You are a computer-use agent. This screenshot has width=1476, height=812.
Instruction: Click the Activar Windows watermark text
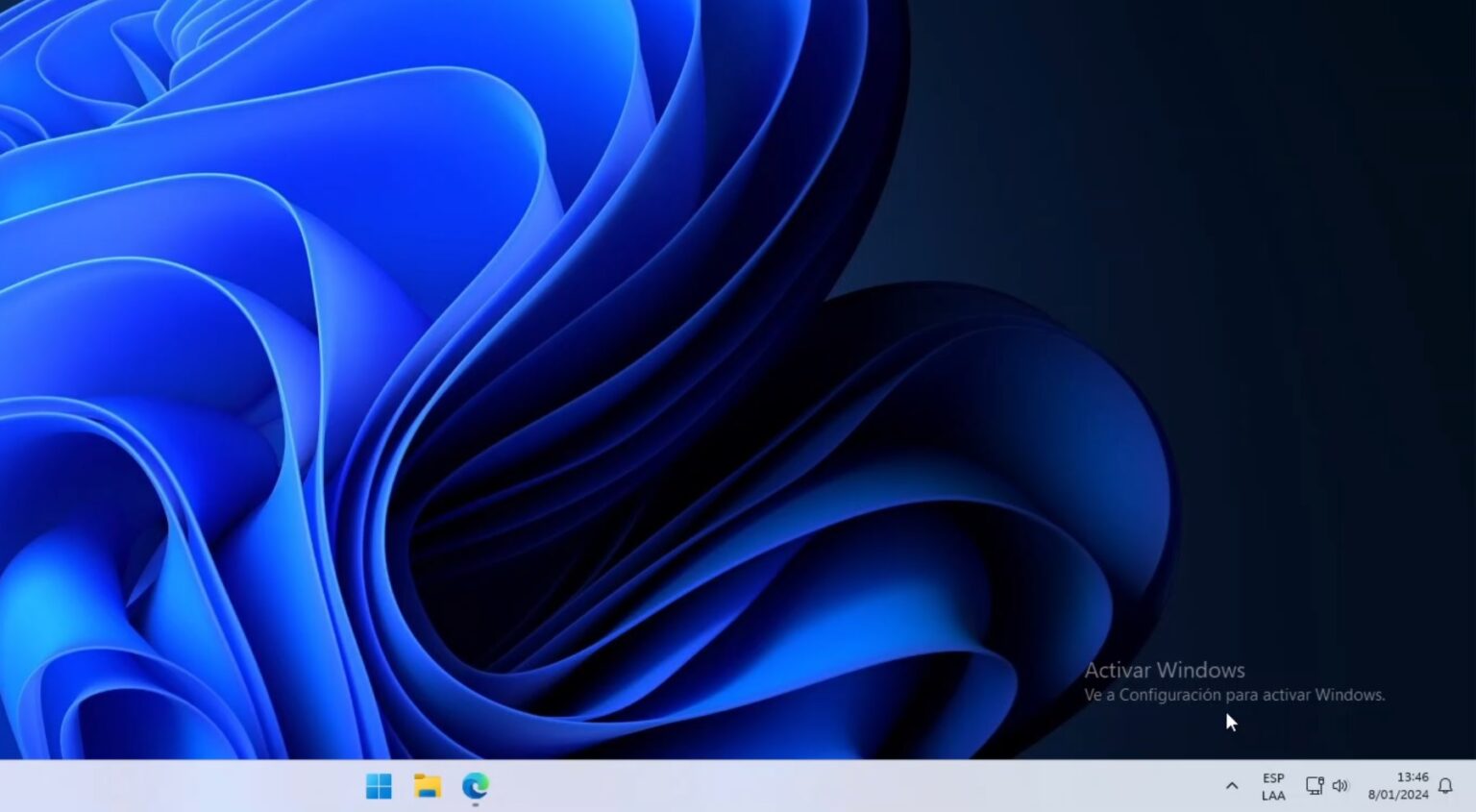point(1166,670)
